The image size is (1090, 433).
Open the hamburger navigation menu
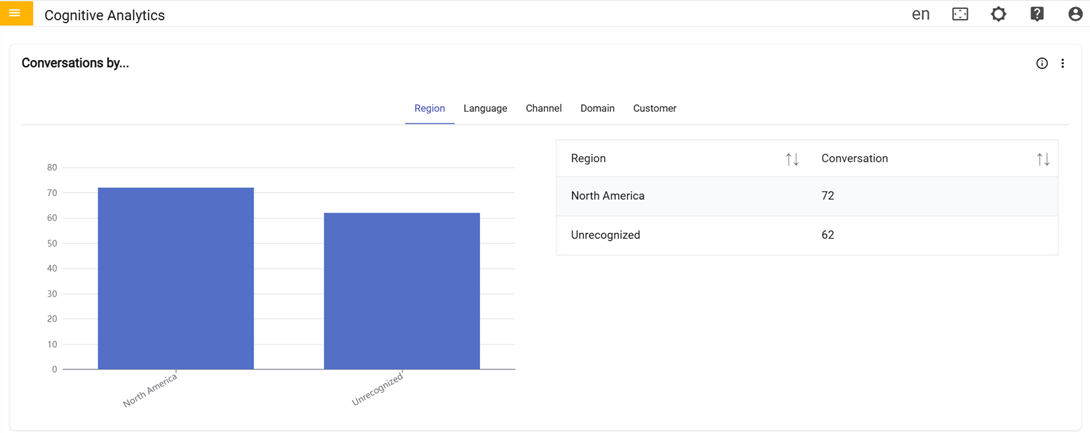click(15, 13)
